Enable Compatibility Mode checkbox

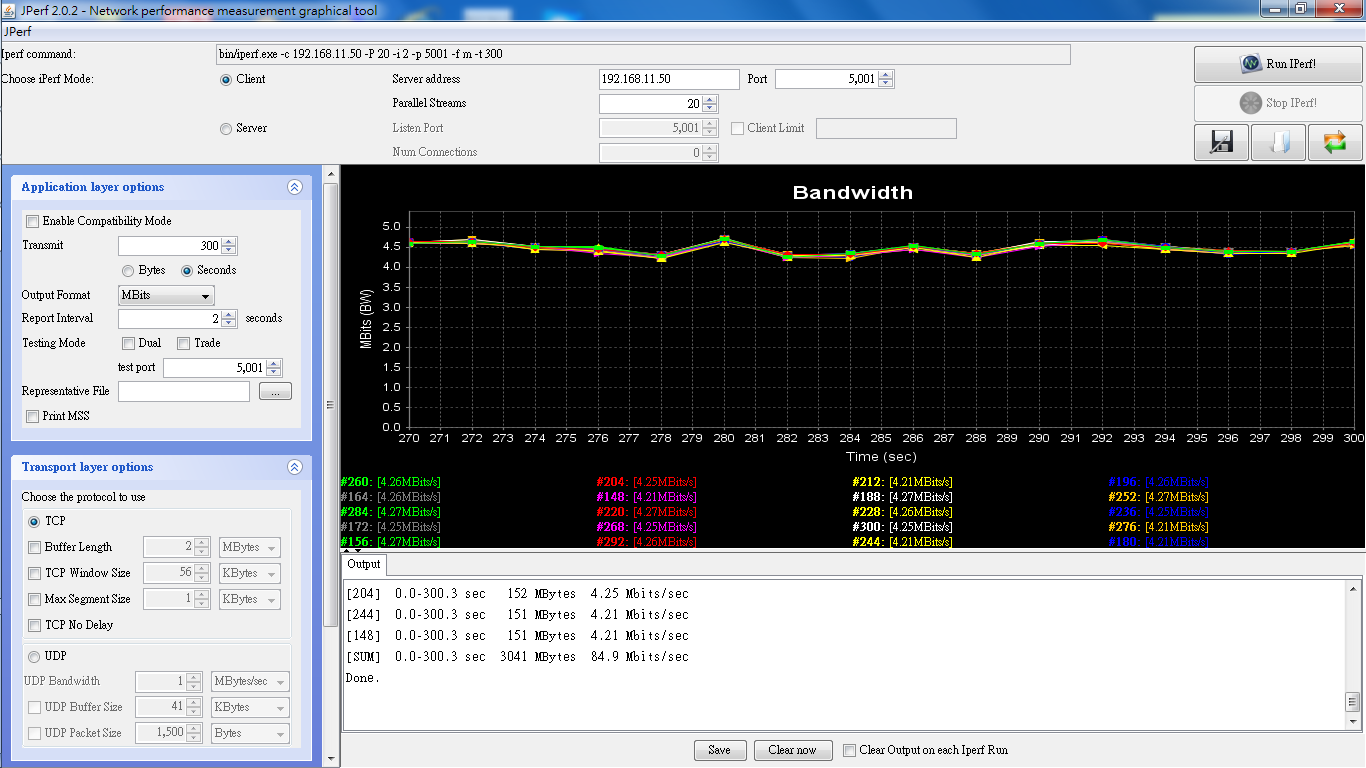33,222
